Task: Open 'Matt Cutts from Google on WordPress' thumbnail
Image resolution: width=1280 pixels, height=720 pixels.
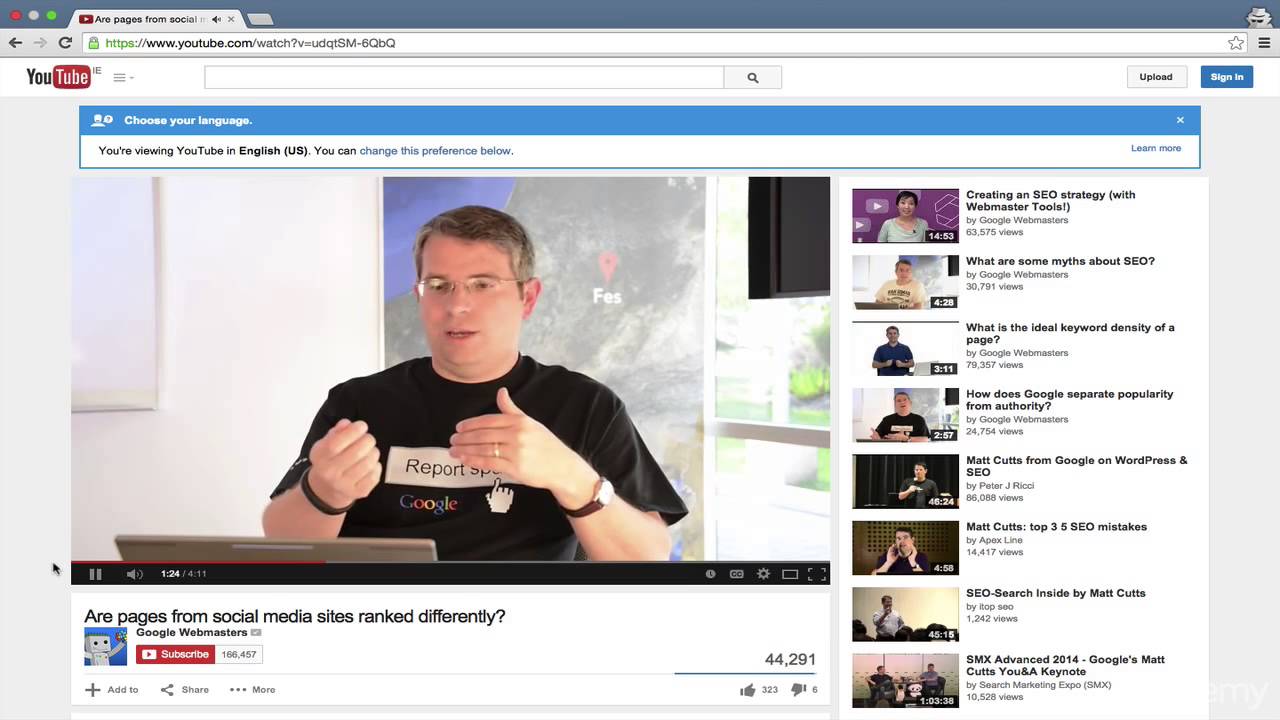Action: click(x=905, y=481)
